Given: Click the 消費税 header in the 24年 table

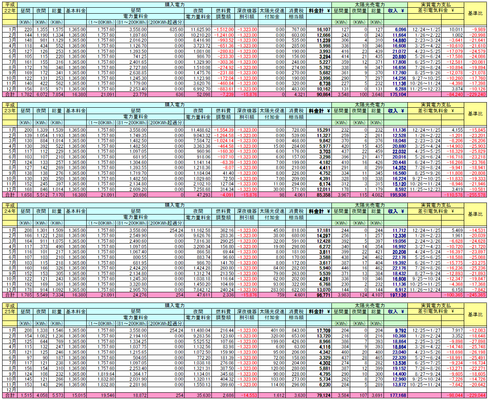Looking at the screenshot, I should [x=296, y=211].
